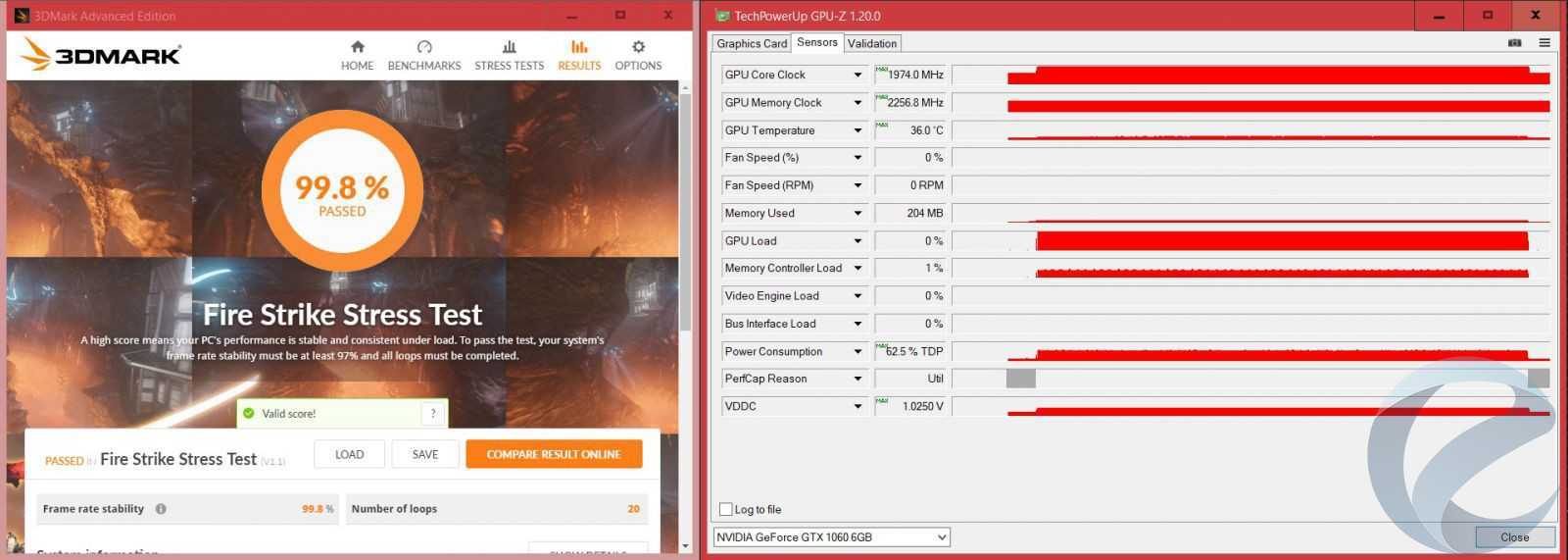Click the 3DMark logo
Image resolution: width=1568 pixels, height=560 pixels.
[101, 55]
